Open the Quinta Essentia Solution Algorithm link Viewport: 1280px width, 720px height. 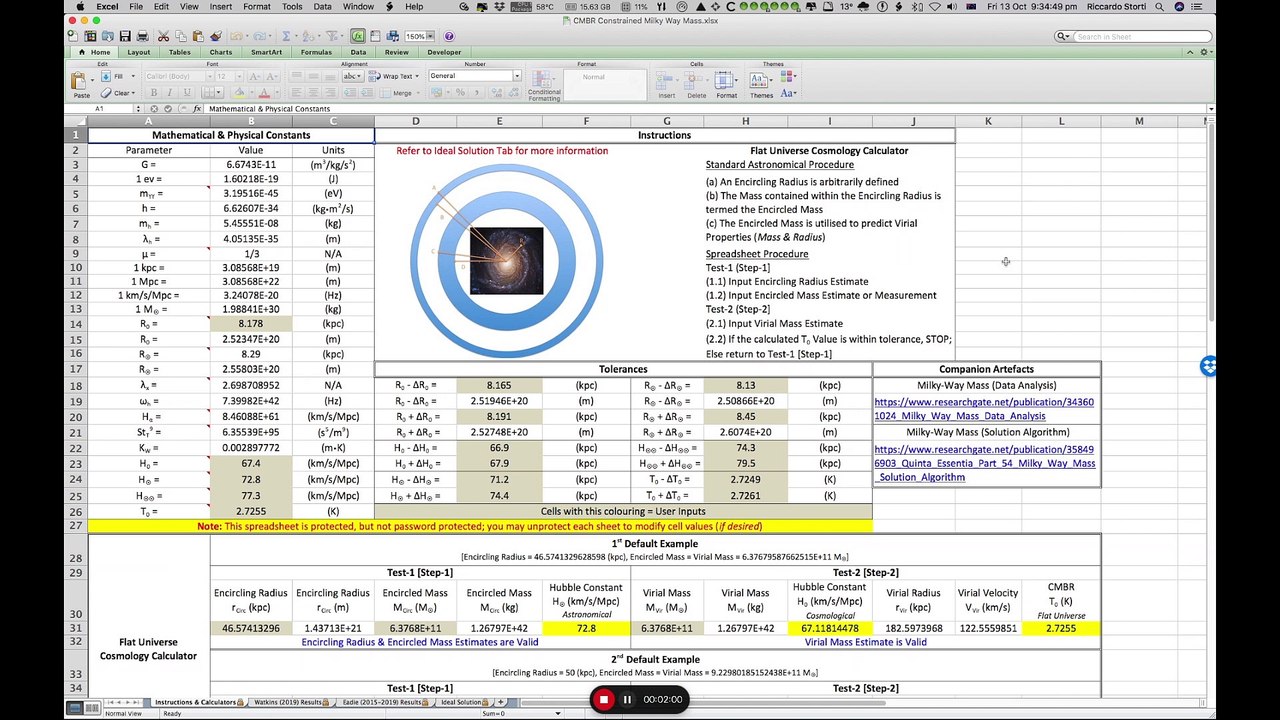pos(984,463)
